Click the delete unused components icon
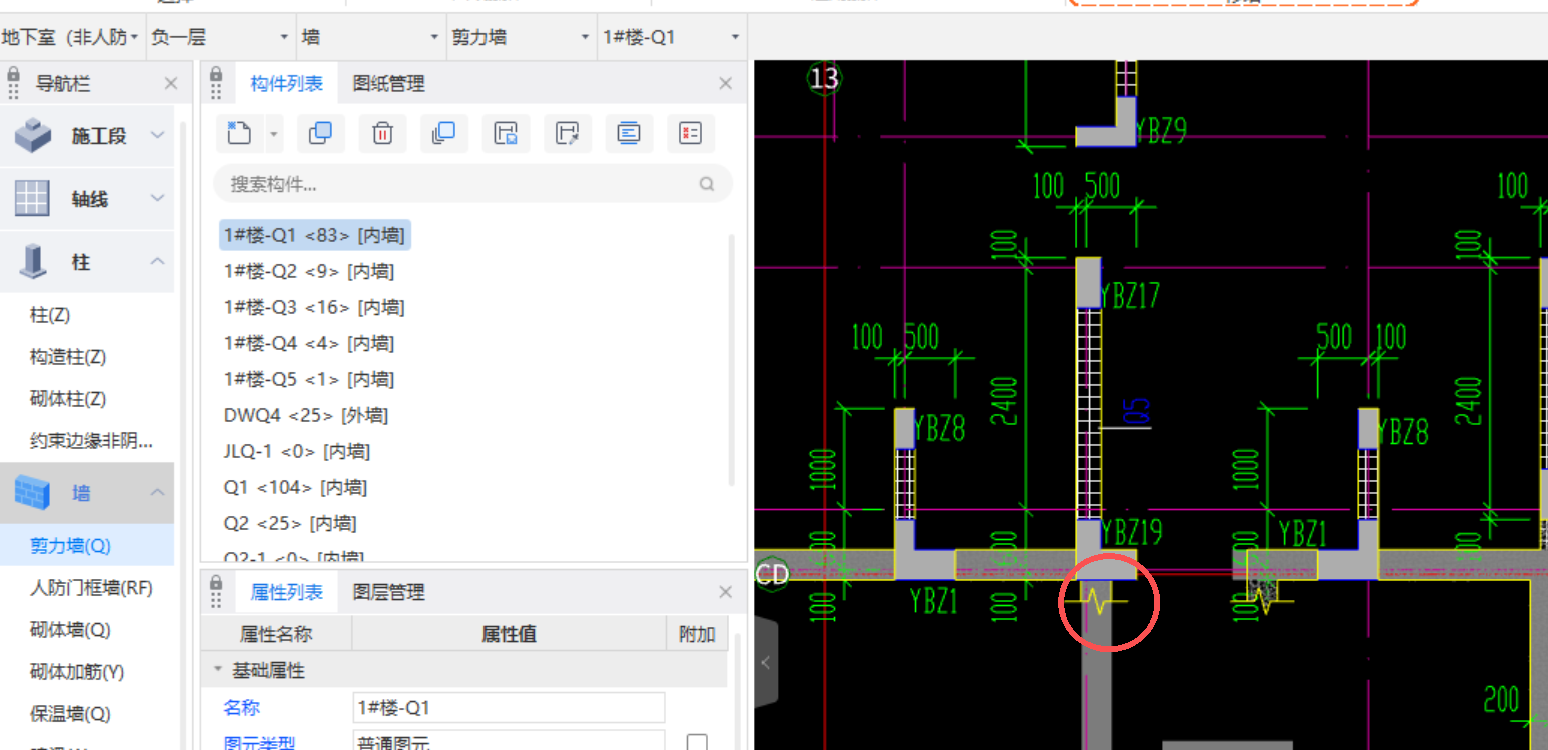This screenshot has width=1548, height=750. 690,133
